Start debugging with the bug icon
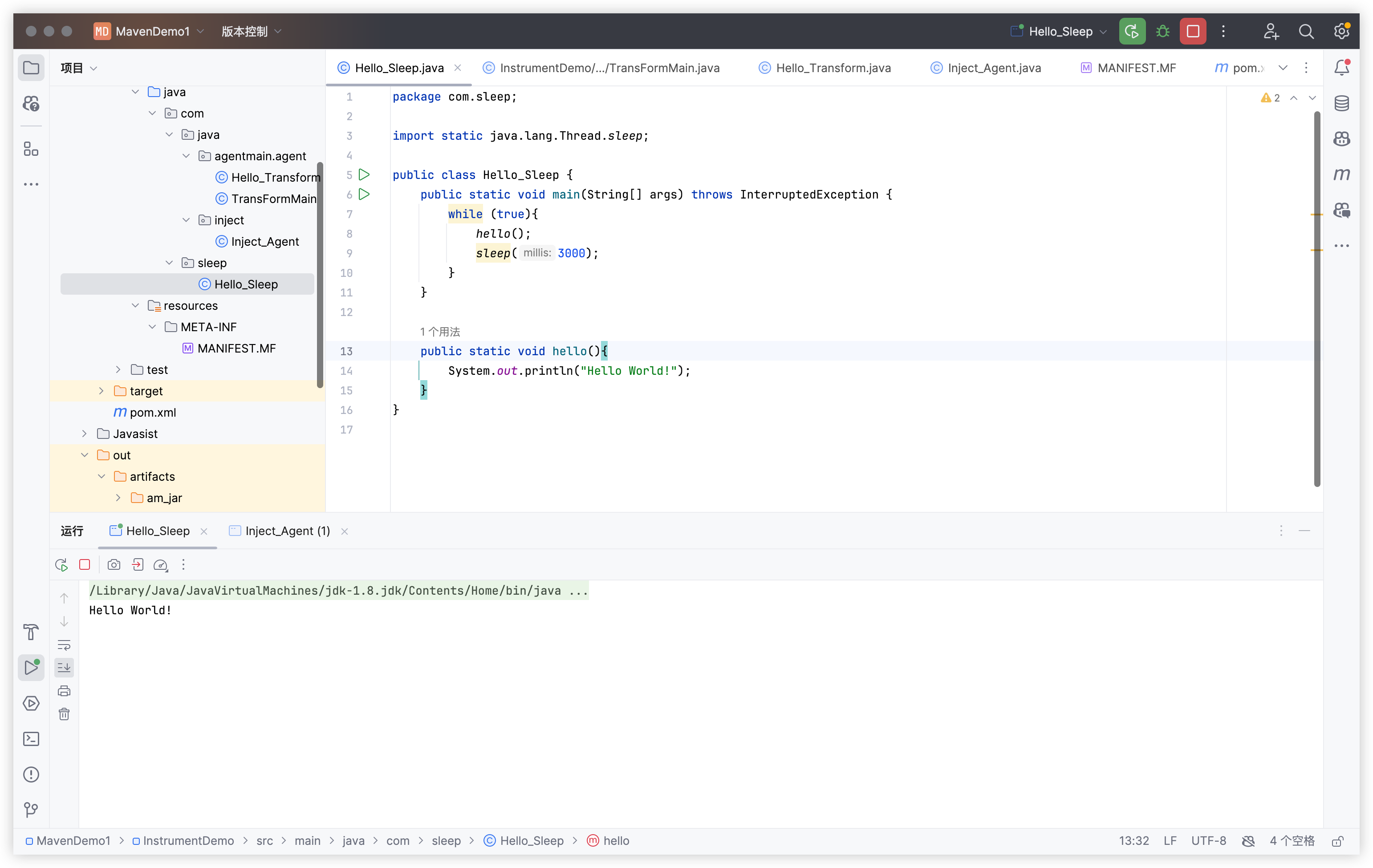 click(1162, 31)
